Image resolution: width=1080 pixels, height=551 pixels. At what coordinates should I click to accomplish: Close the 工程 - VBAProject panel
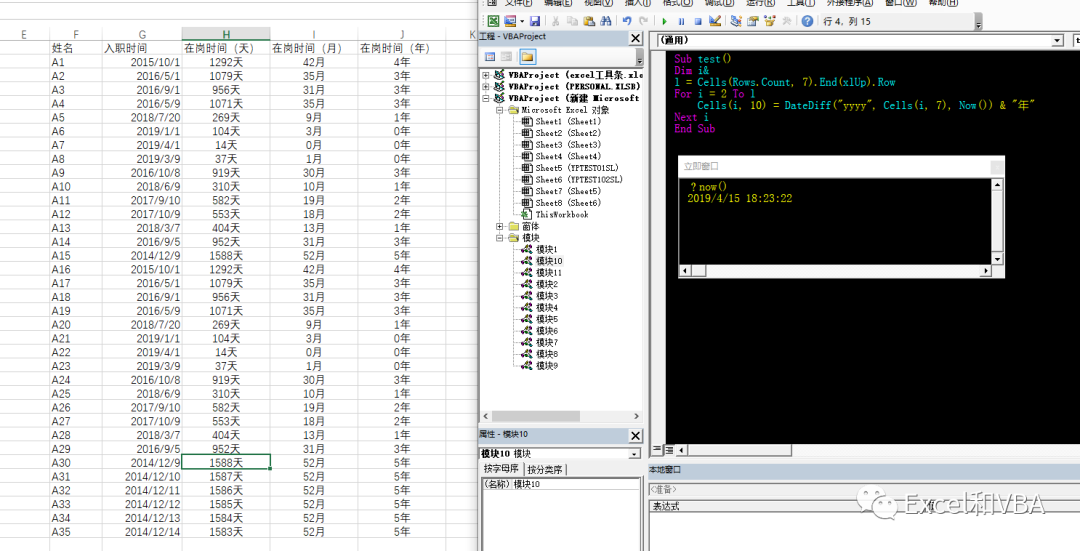pos(636,38)
